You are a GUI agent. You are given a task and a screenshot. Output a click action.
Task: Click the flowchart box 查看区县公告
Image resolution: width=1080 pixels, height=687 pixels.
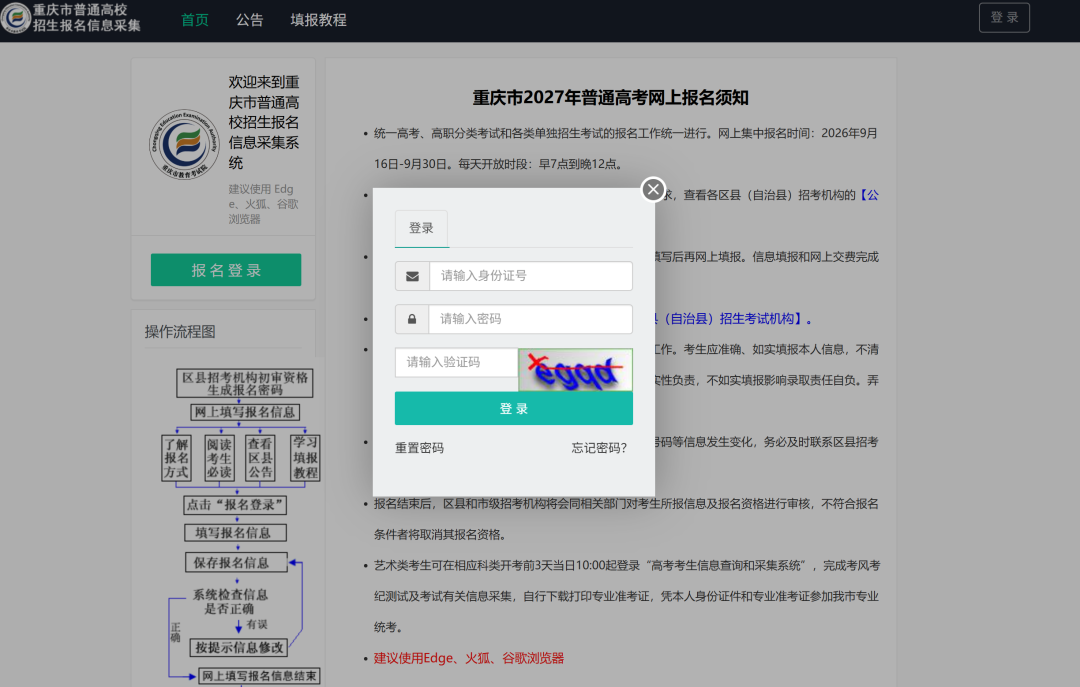[x=260, y=458]
